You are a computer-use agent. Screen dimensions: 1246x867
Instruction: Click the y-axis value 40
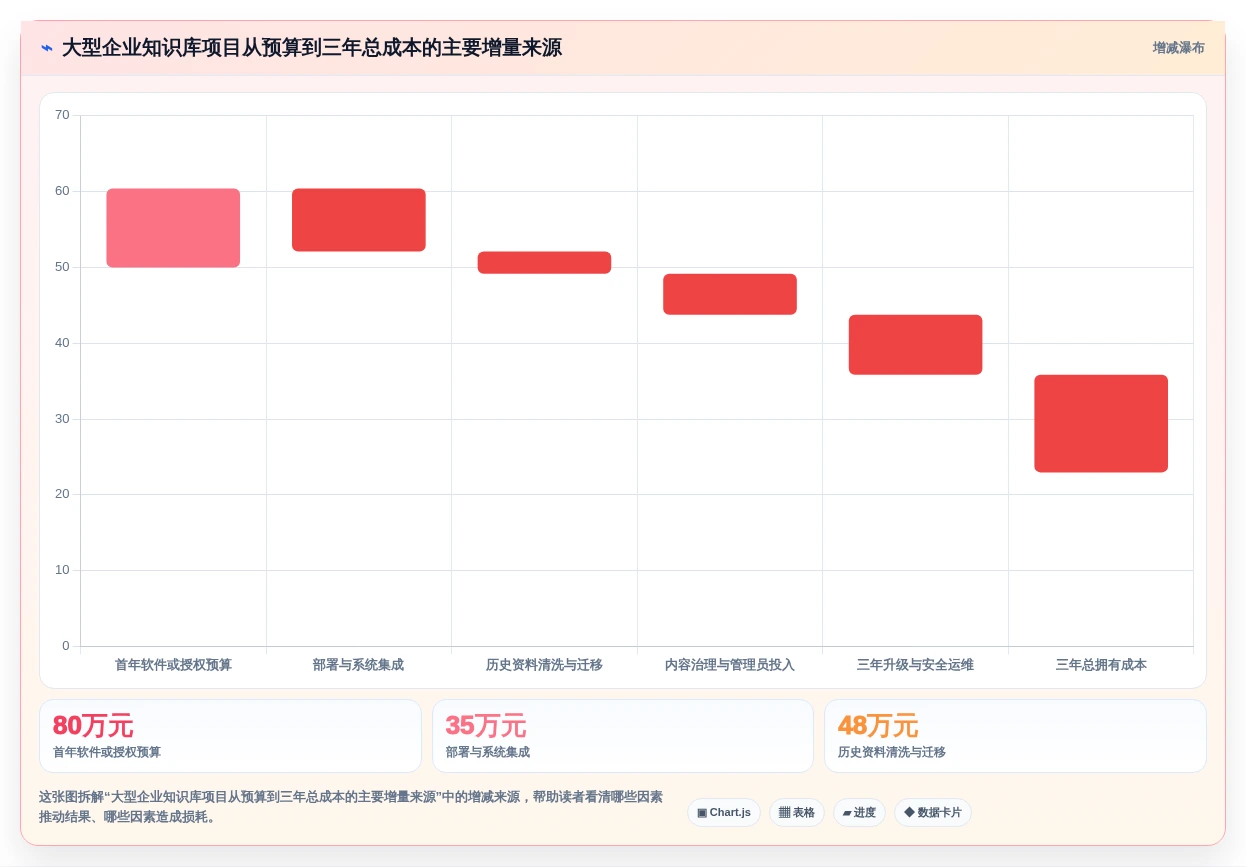(x=62, y=343)
